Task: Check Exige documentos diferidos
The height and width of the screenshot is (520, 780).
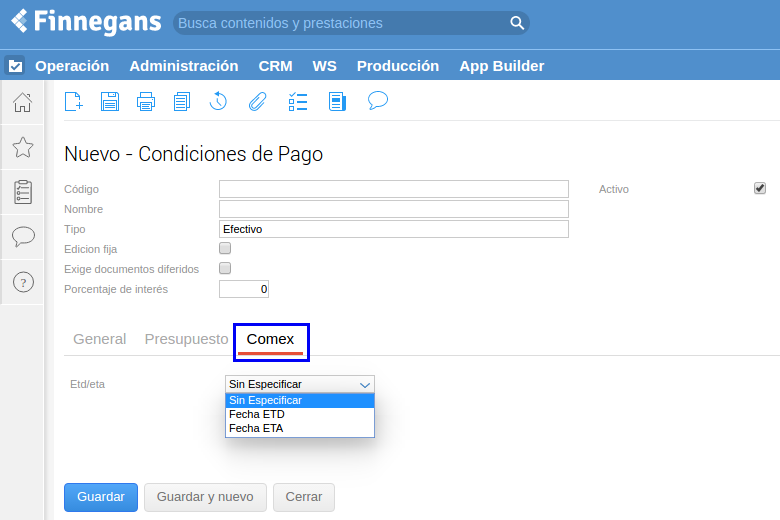Action: [225, 268]
